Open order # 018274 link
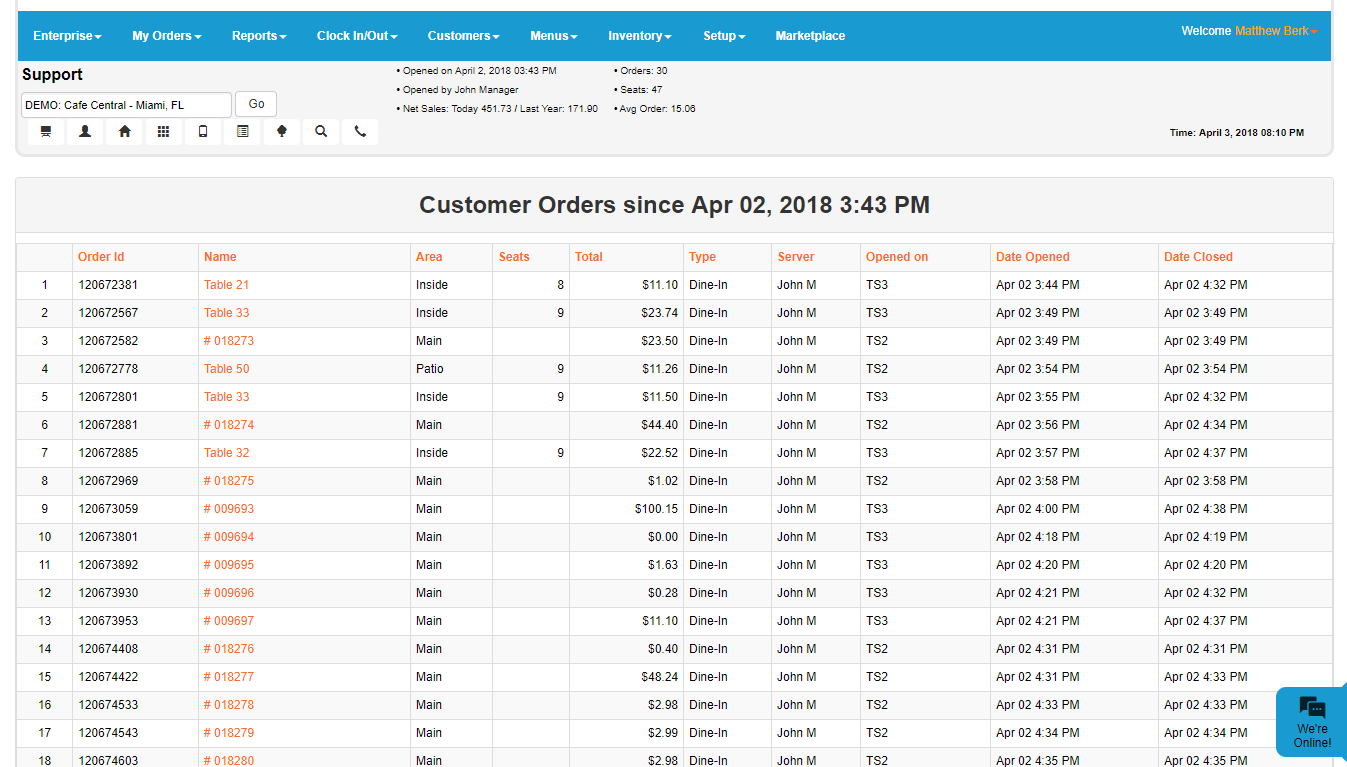 pos(229,425)
